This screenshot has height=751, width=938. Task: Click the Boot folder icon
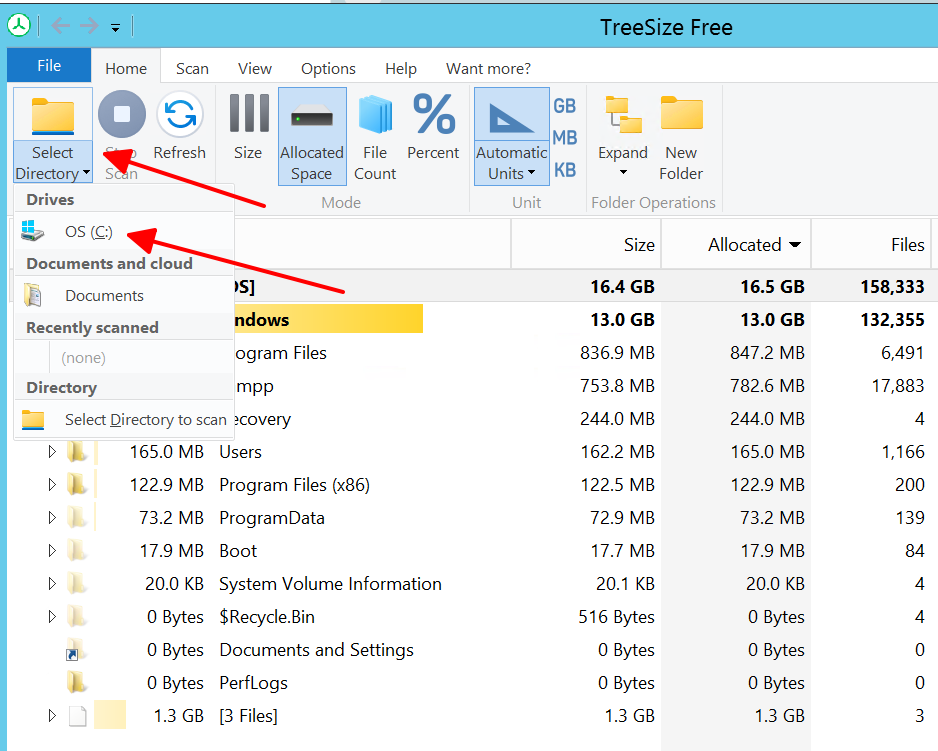click(x=77, y=551)
